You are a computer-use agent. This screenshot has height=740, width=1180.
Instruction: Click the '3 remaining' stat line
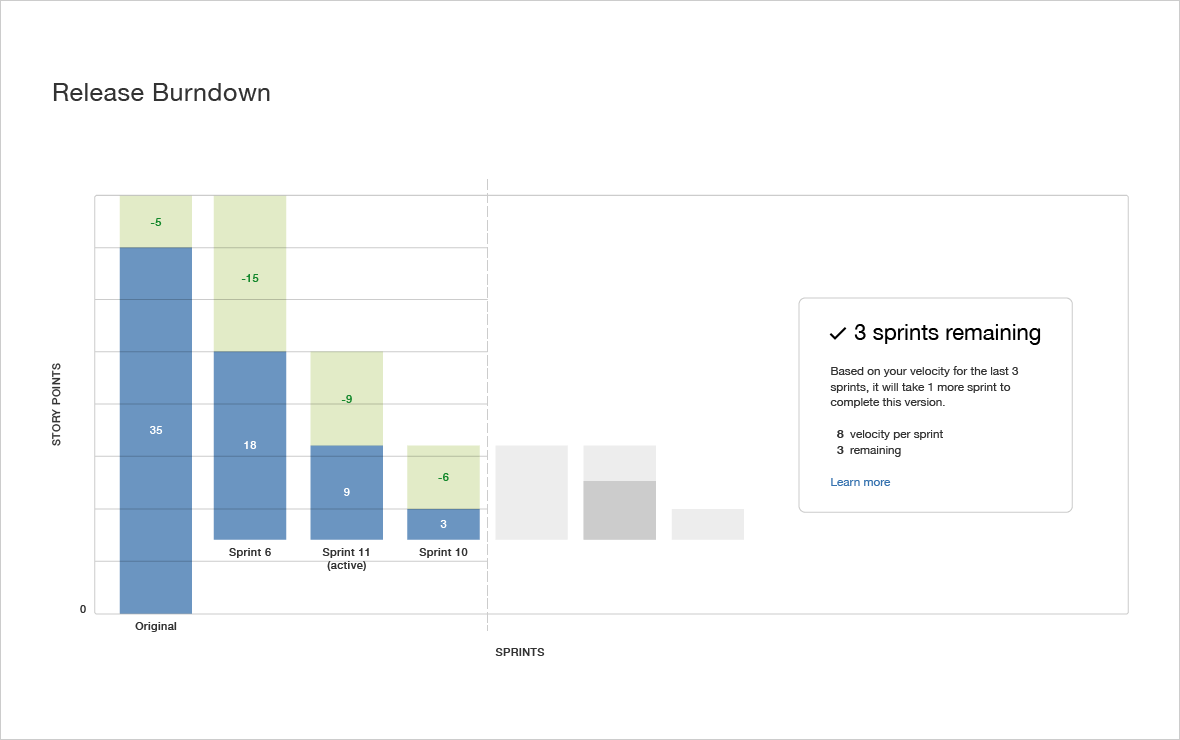click(x=868, y=450)
